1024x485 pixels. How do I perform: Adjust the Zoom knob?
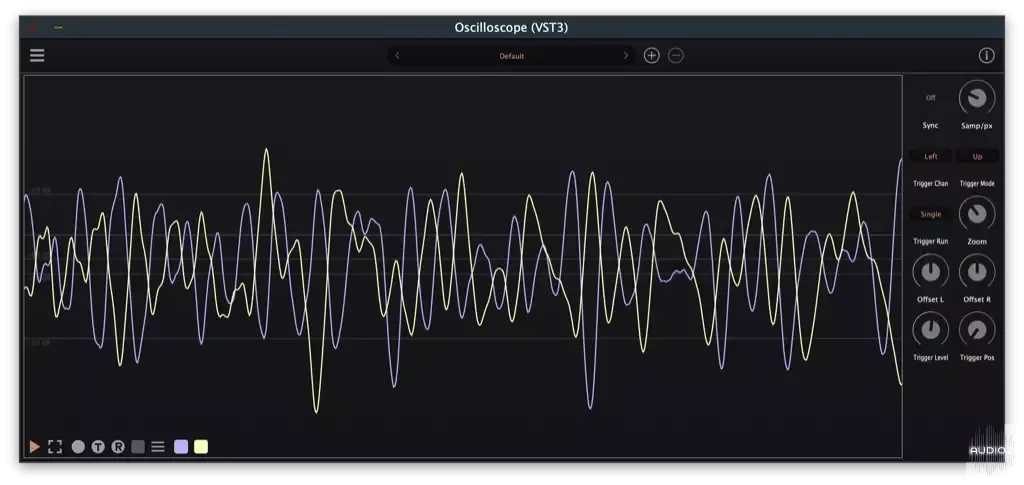(977, 213)
